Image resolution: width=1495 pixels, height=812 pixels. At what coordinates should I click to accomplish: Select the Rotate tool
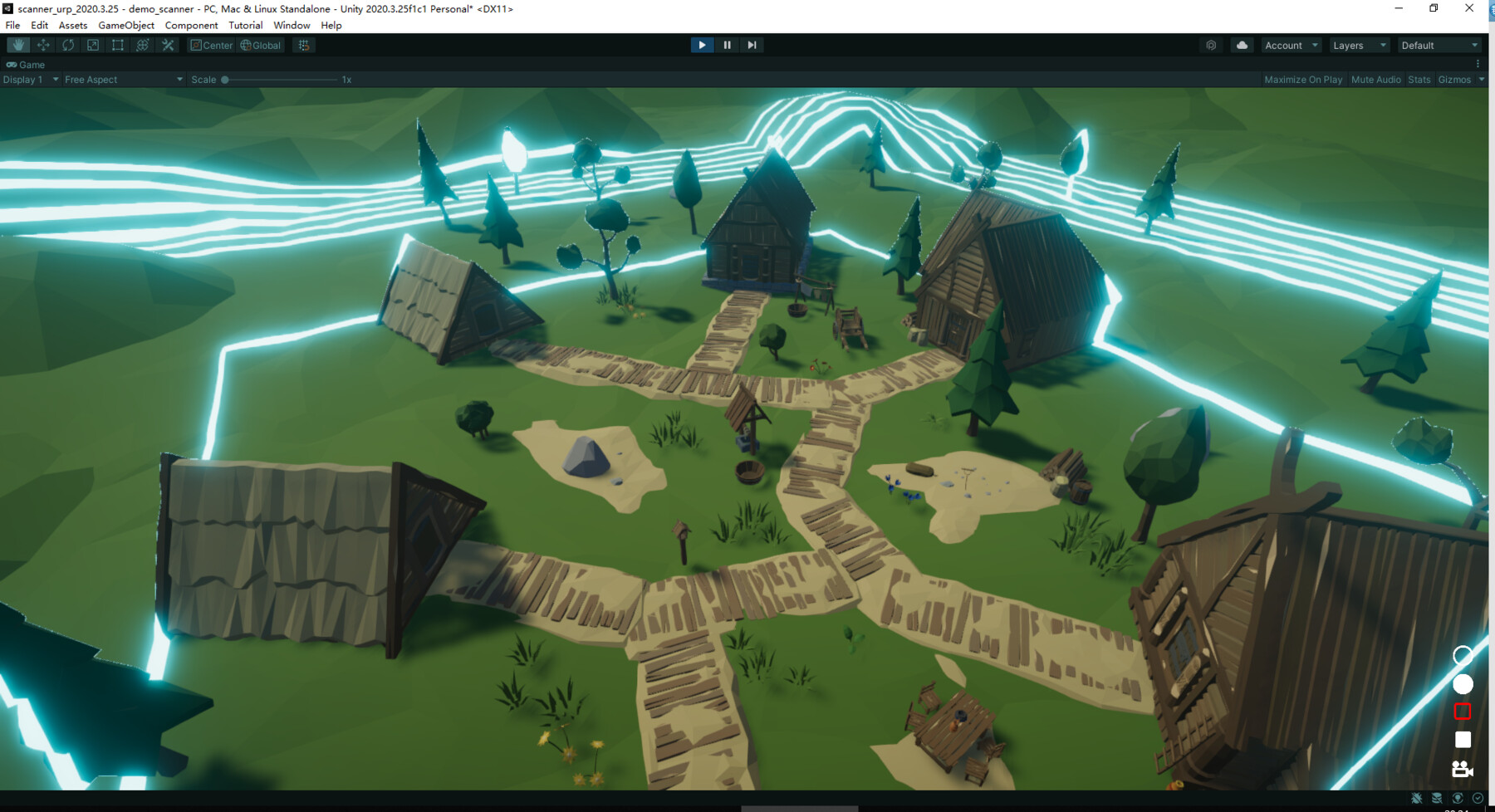pyautogui.click(x=67, y=45)
